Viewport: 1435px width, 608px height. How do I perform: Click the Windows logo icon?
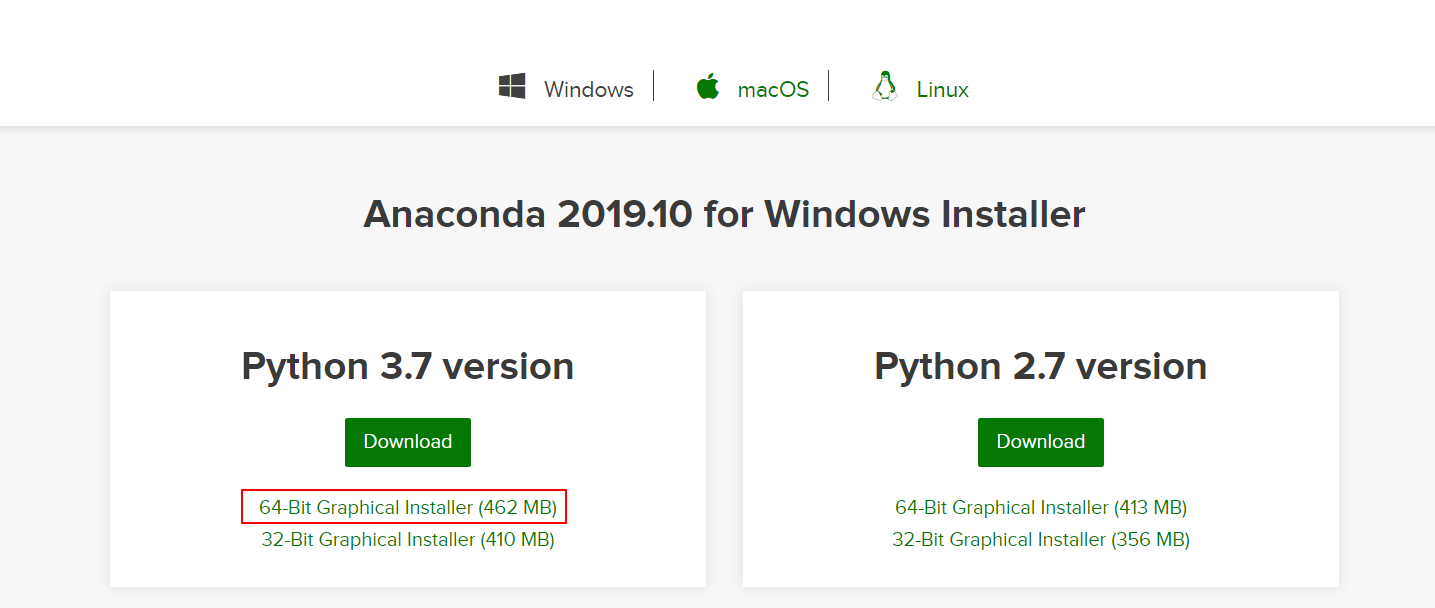(x=512, y=87)
